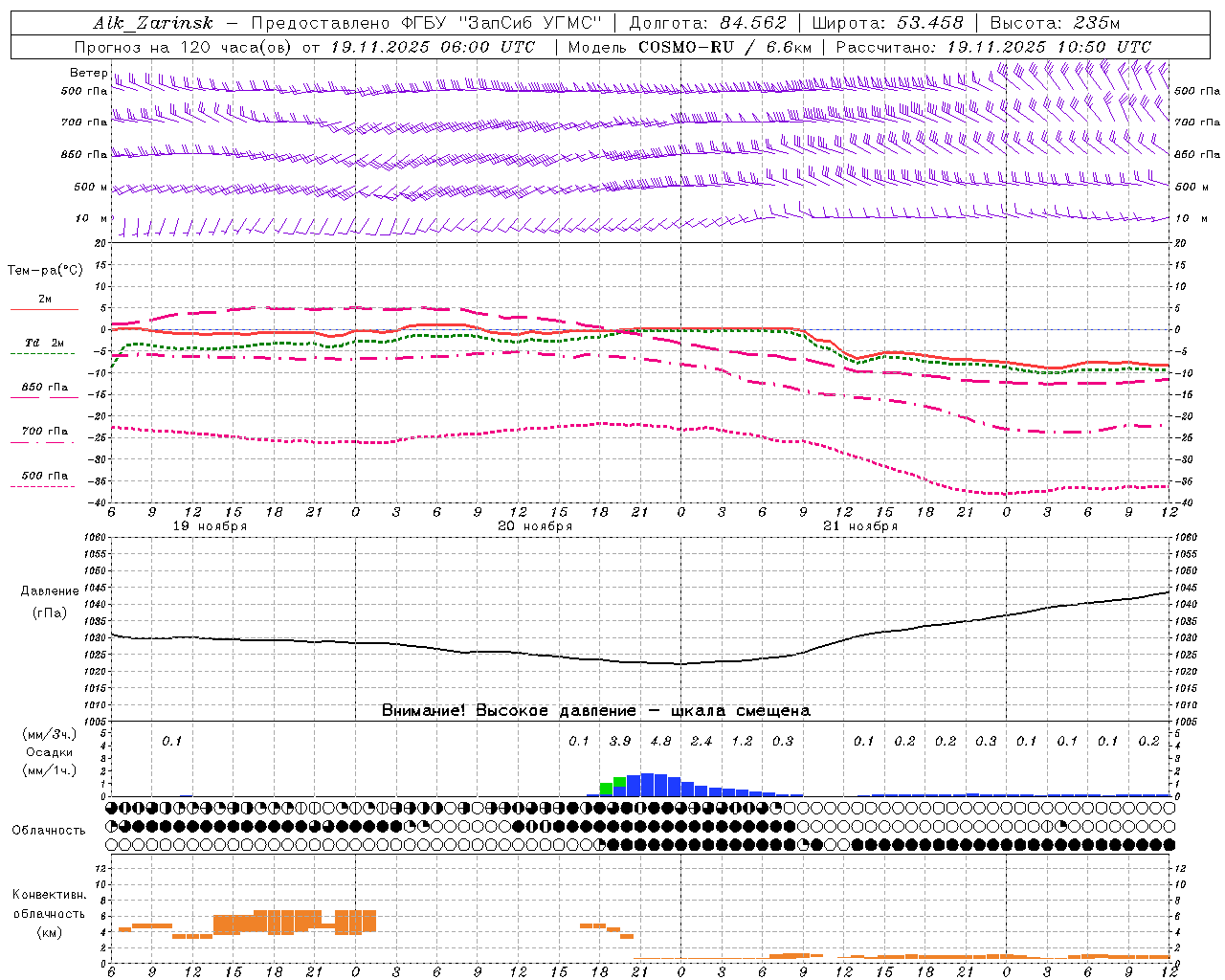Select the provider text ФГБУ "ЗапСиб УГМС"
The image size is (1225, 980).
[x=501, y=23]
